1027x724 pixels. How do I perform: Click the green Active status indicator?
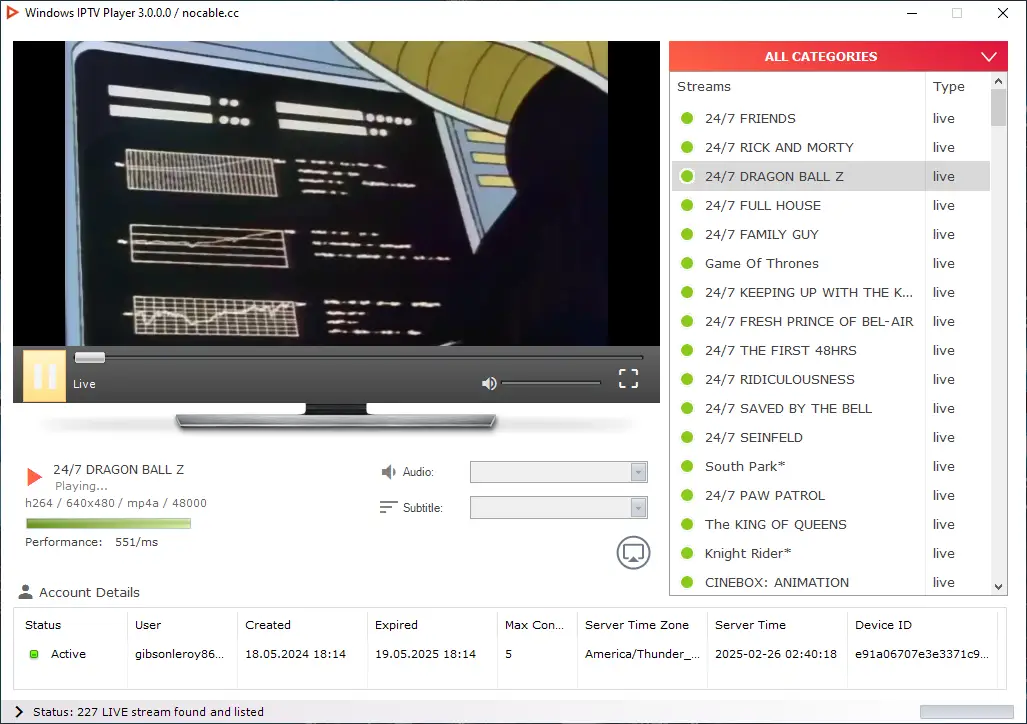click(x=34, y=654)
